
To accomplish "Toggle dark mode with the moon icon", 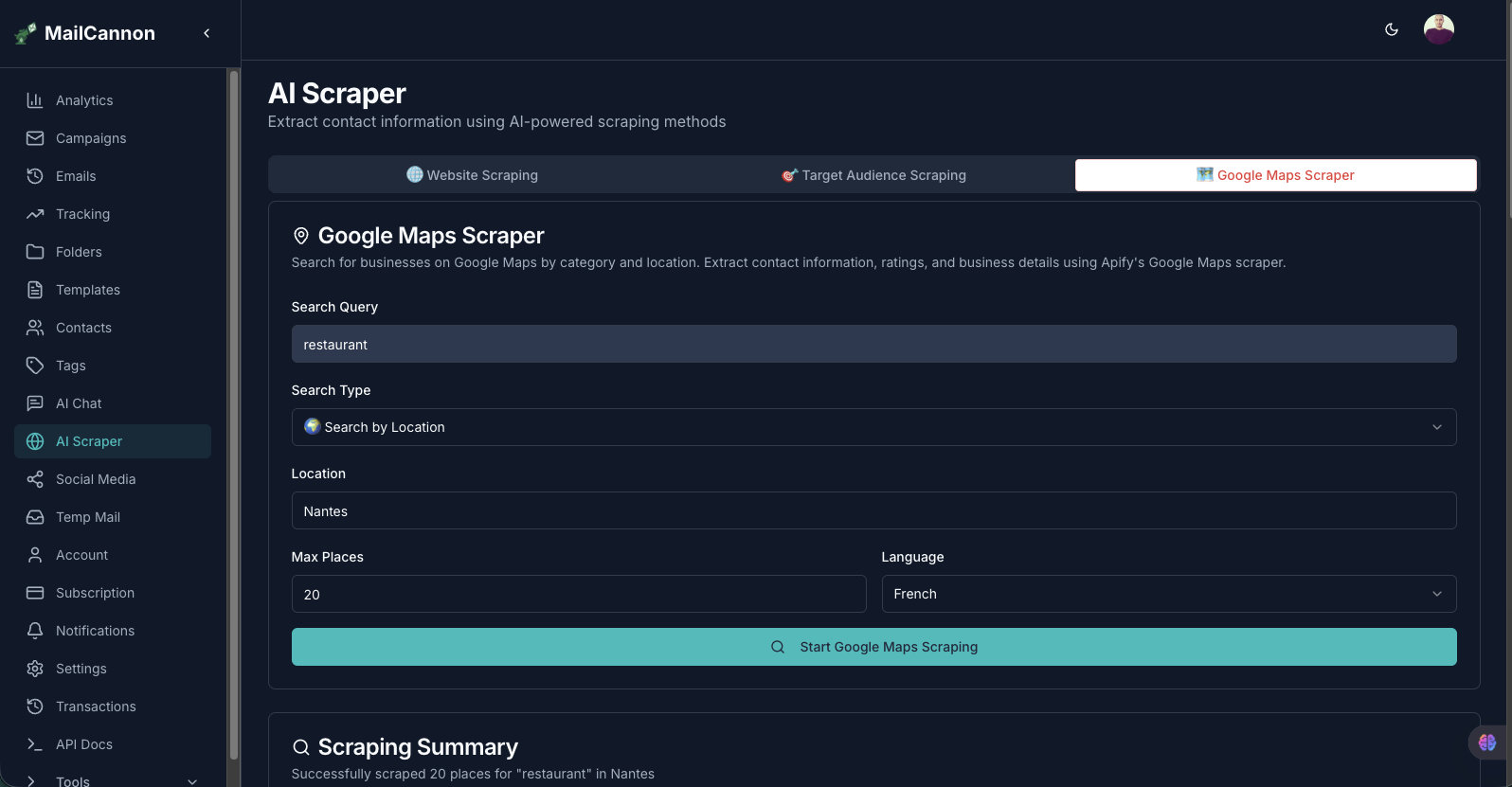I will pyautogui.click(x=1392, y=29).
